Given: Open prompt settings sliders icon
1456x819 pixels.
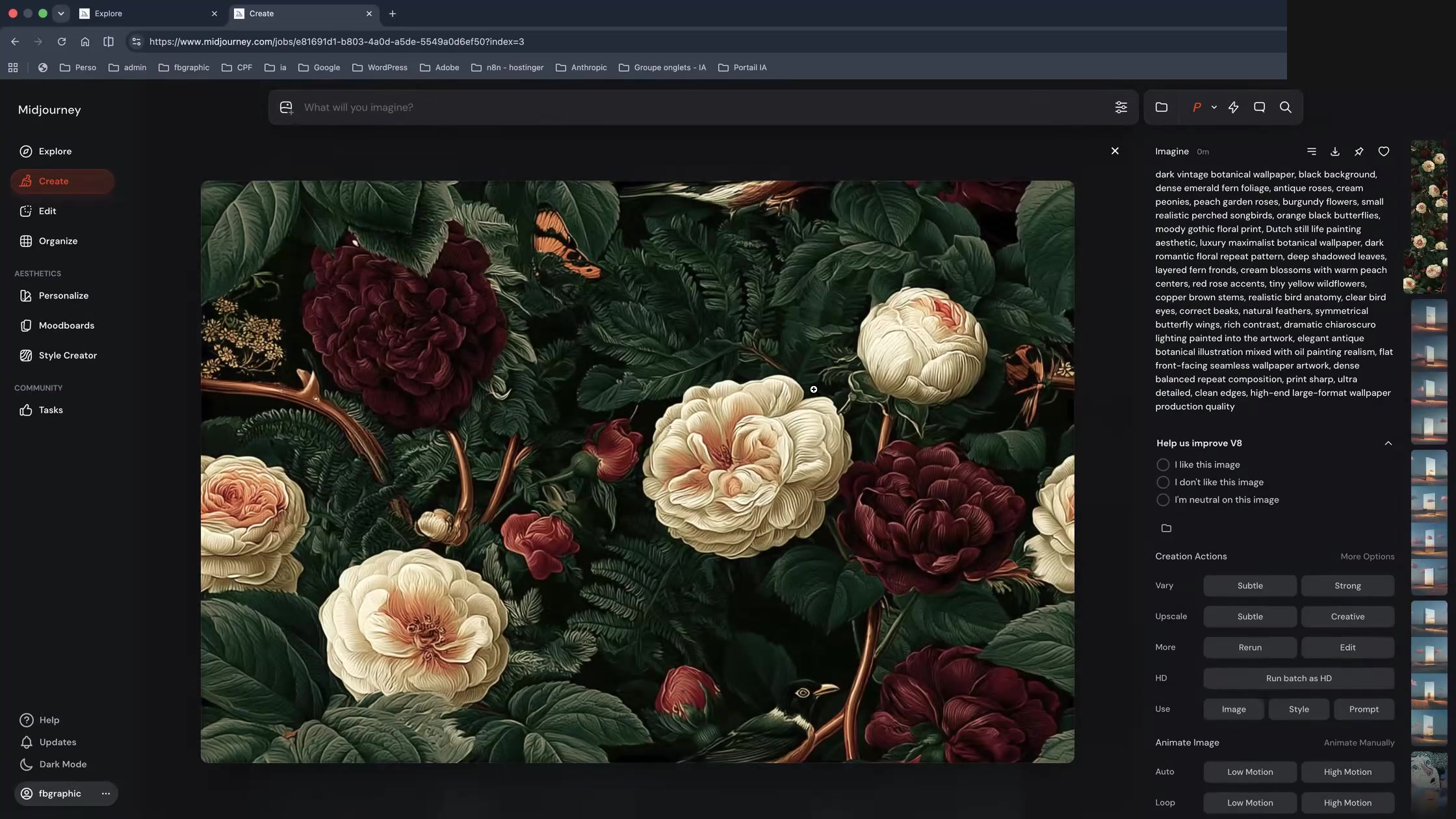Looking at the screenshot, I should pos(1121,107).
